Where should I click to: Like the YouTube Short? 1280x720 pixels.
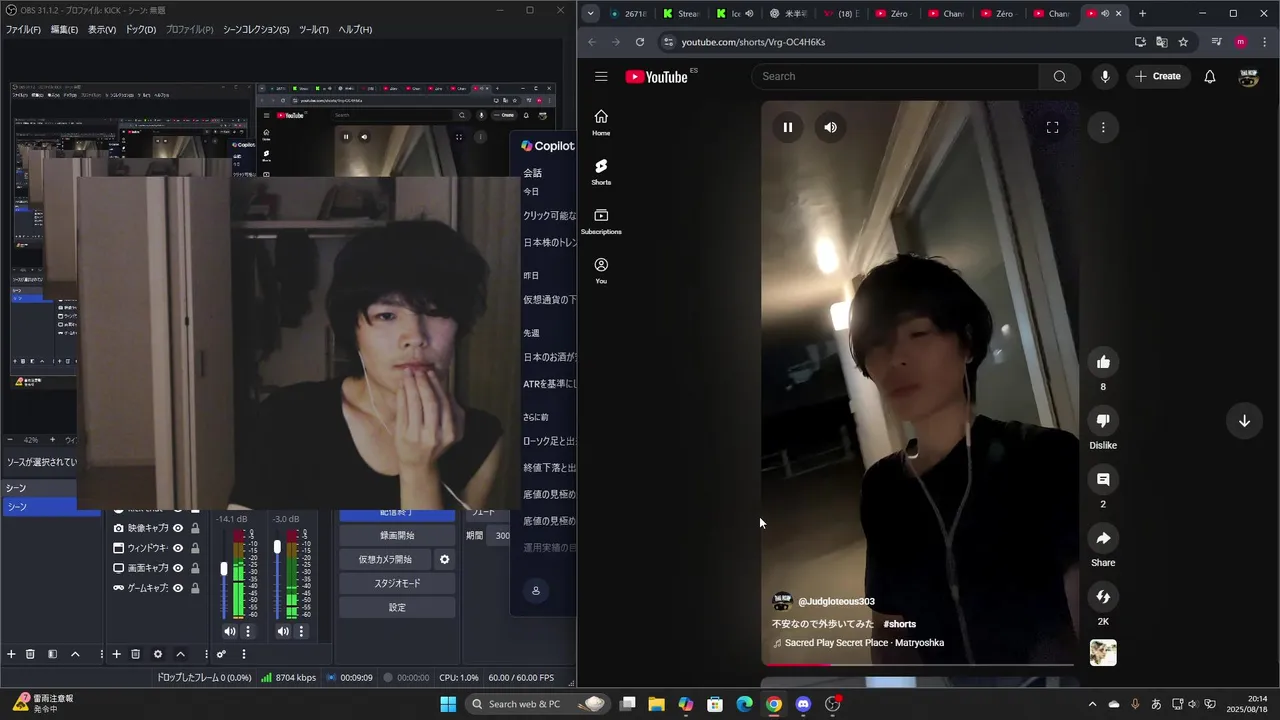coord(1103,362)
